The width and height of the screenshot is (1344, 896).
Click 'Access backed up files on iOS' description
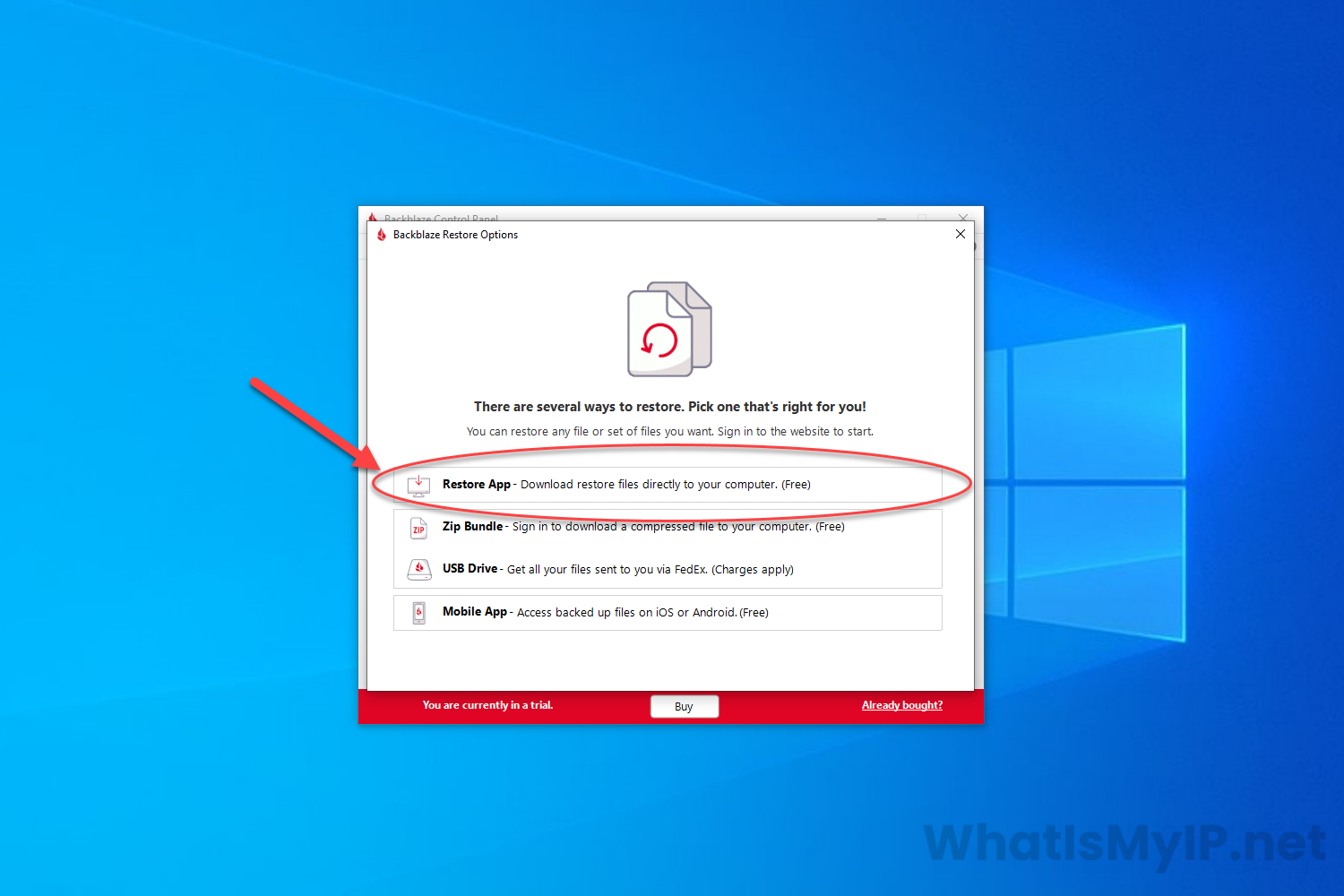coord(642,613)
